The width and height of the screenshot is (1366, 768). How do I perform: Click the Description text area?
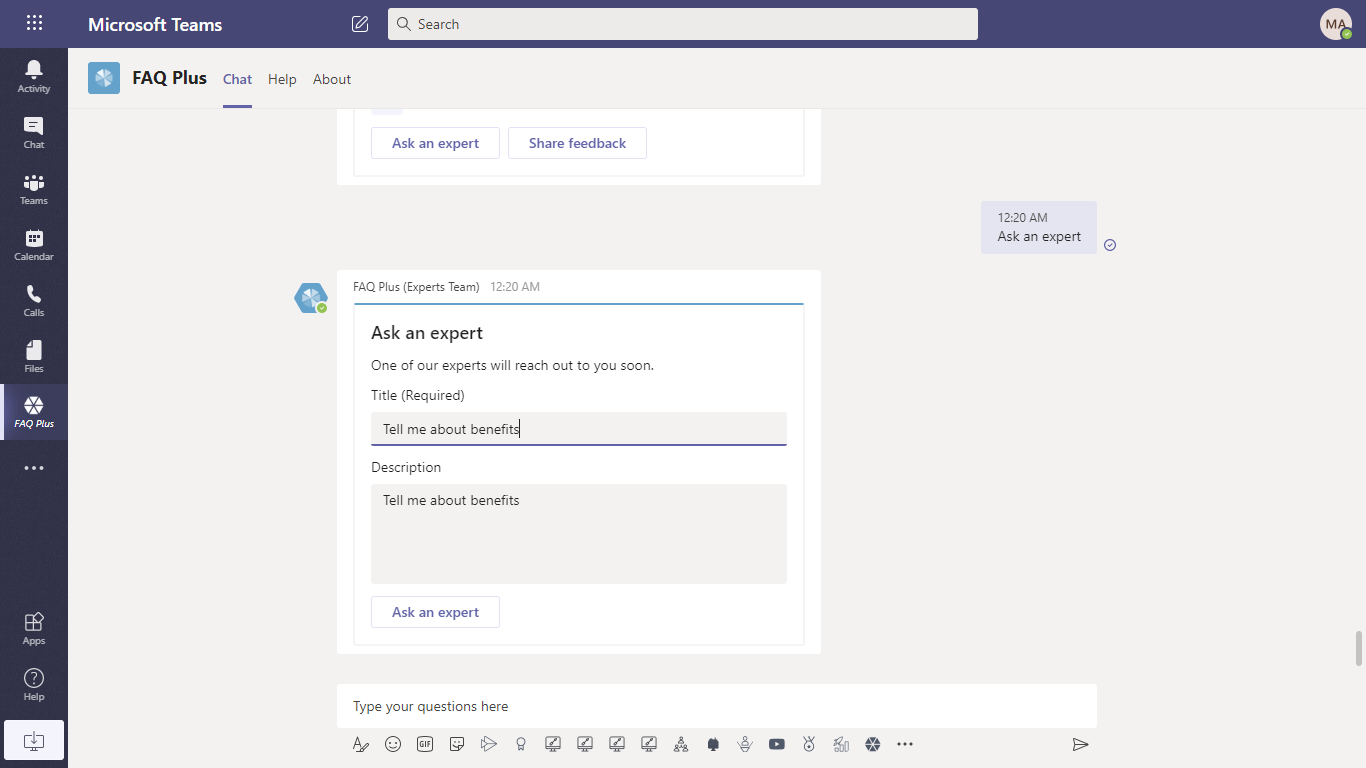579,534
